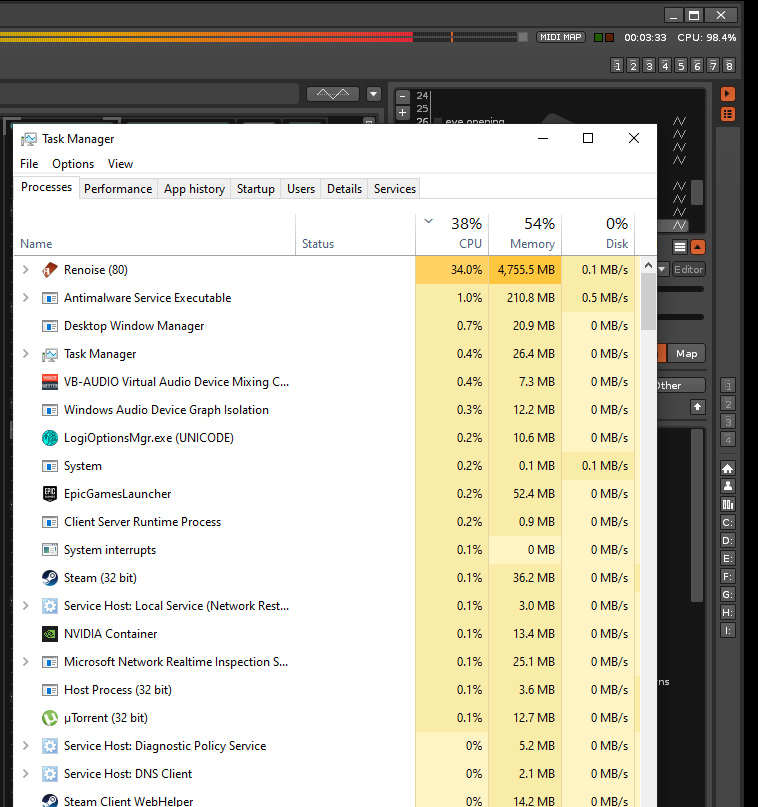Click the Editor button in Renoise
This screenshot has width=758, height=807.
[688, 269]
